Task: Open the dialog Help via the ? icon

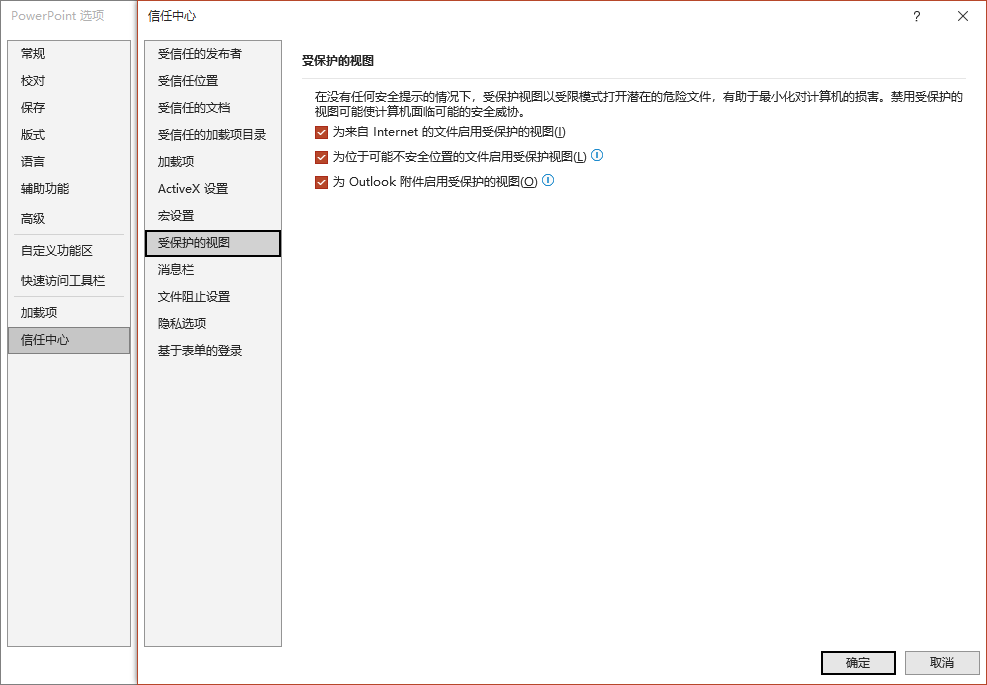Action: [916, 16]
